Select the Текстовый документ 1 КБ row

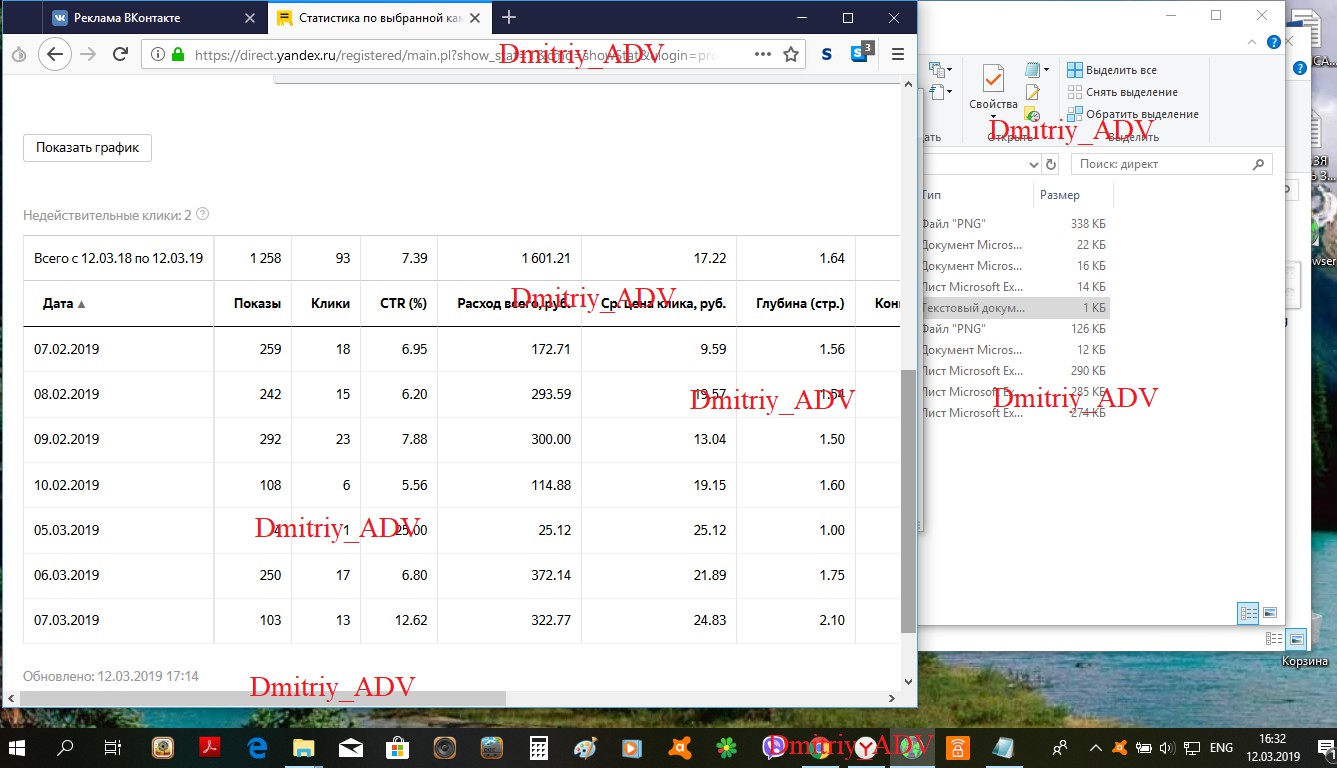click(x=1014, y=308)
